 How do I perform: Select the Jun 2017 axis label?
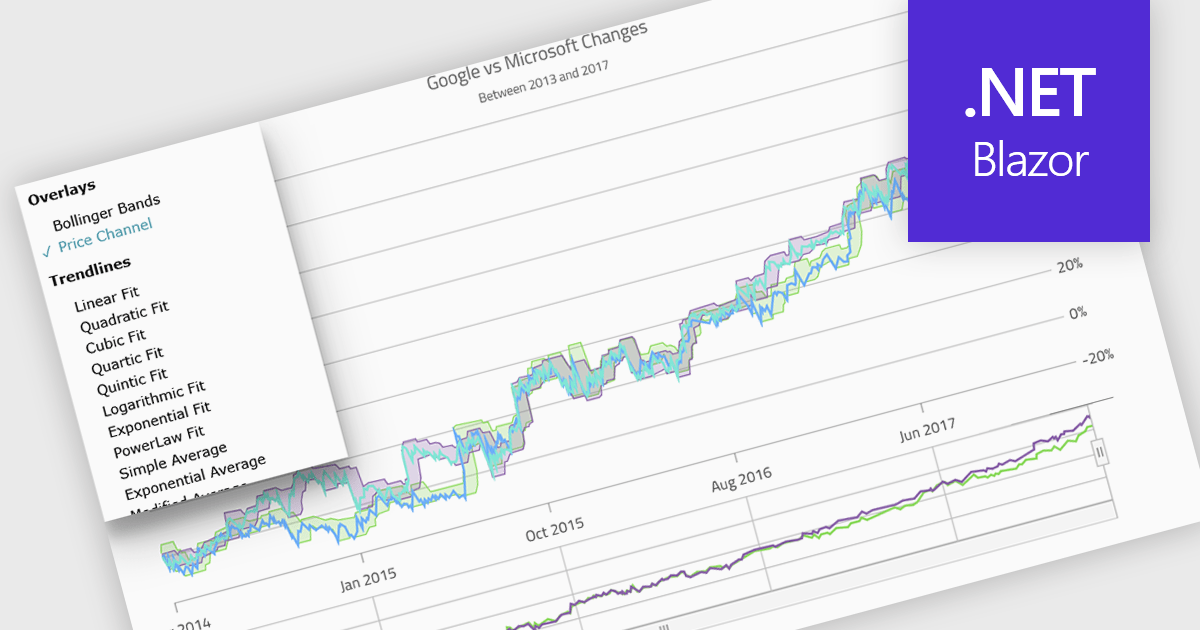(x=925, y=427)
